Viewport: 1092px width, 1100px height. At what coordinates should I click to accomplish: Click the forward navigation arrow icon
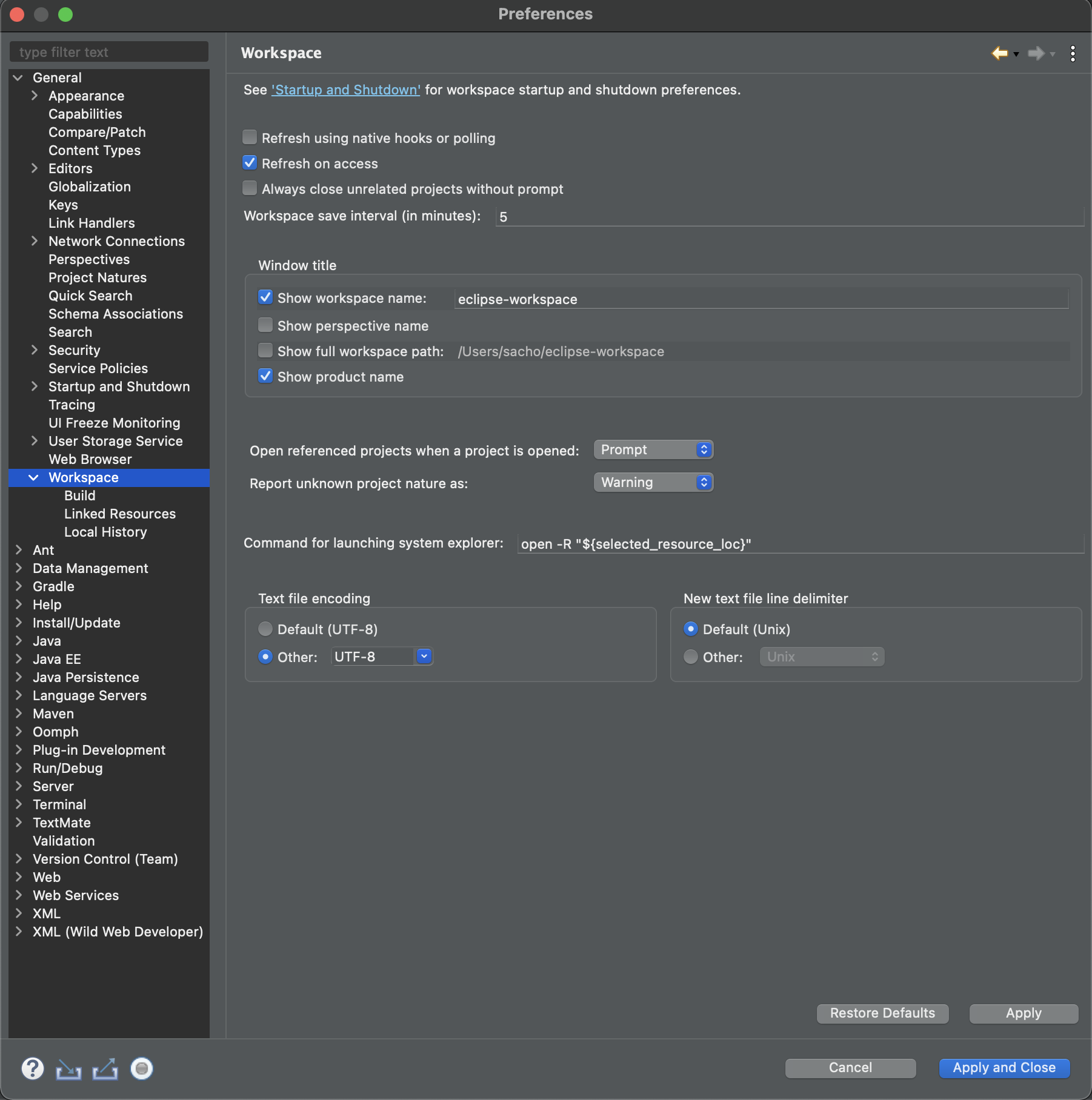pyautogui.click(x=1036, y=53)
